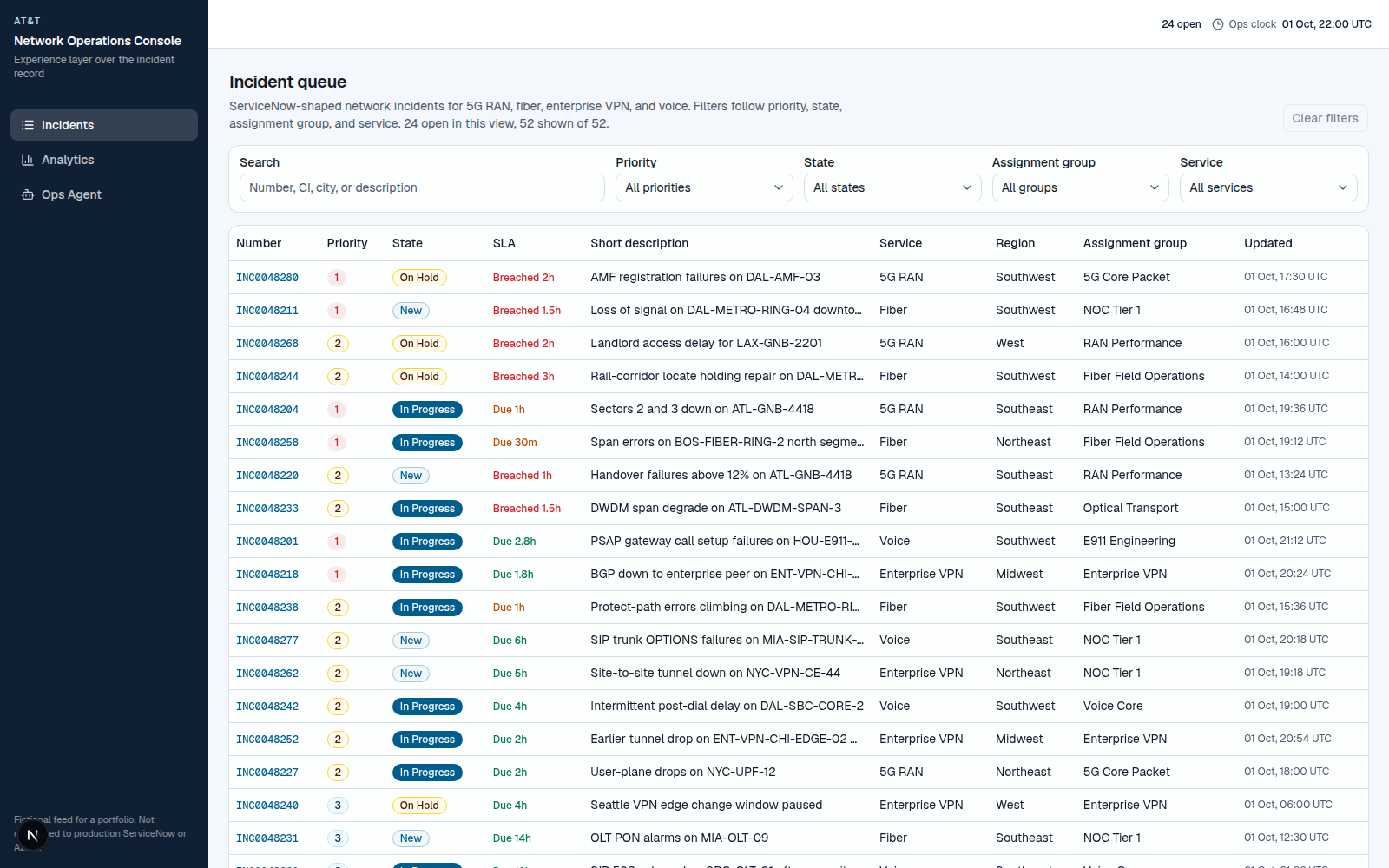Go to the Incidents sidebar item
This screenshot has width=1389, height=868.
click(x=104, y=125)
